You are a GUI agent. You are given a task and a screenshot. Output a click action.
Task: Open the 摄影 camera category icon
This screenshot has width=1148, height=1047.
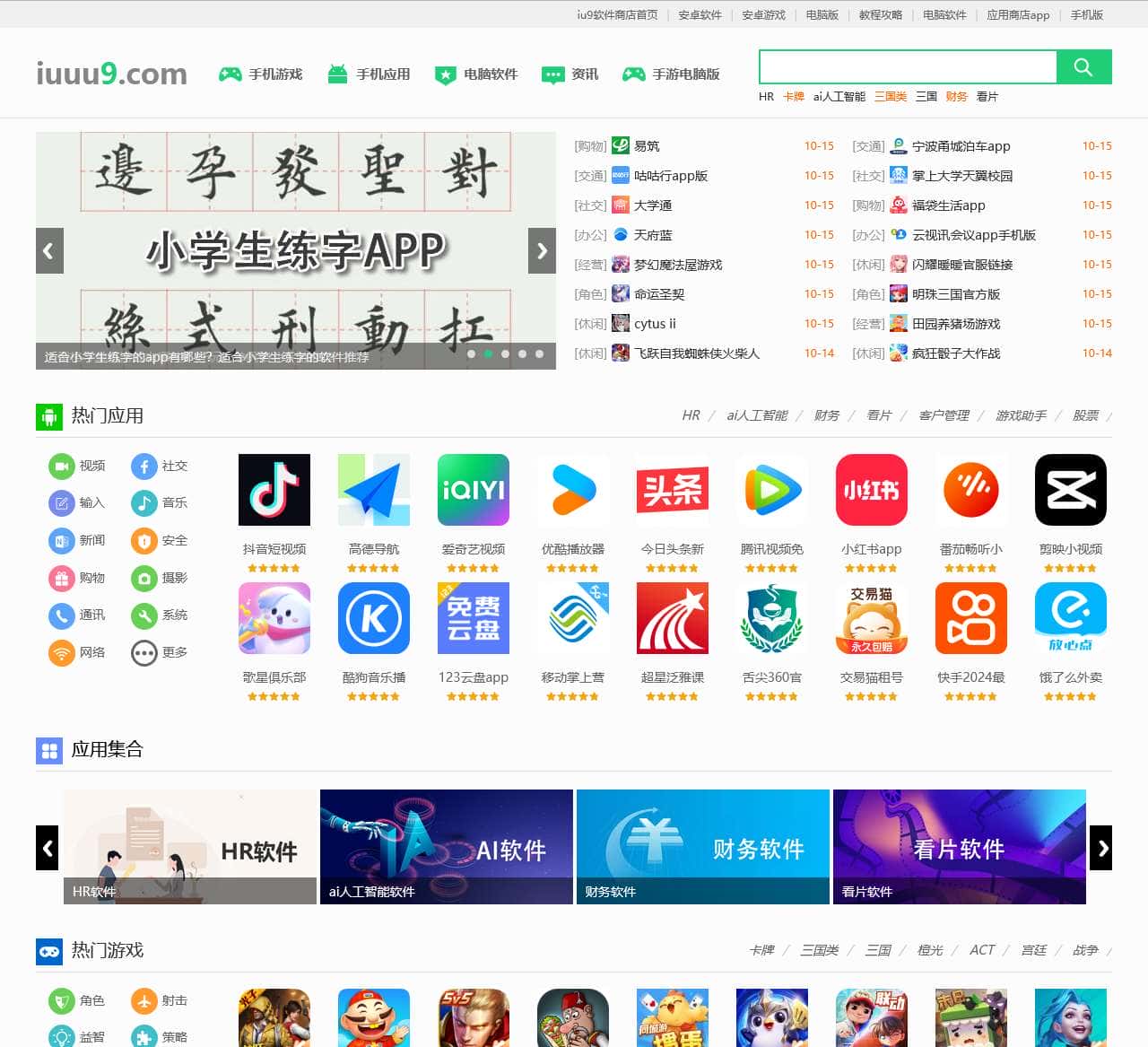[x=143, y=579]
